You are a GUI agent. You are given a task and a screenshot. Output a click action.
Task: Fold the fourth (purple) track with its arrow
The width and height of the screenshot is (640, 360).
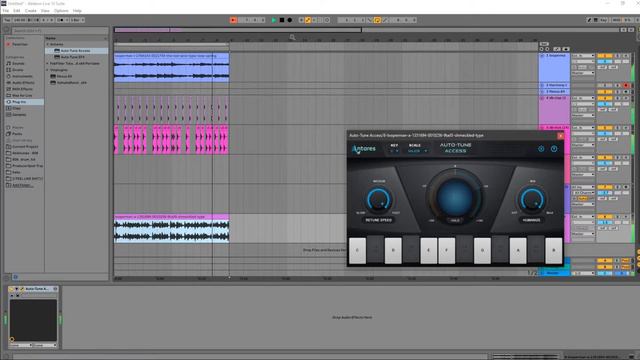click(542, 98)
